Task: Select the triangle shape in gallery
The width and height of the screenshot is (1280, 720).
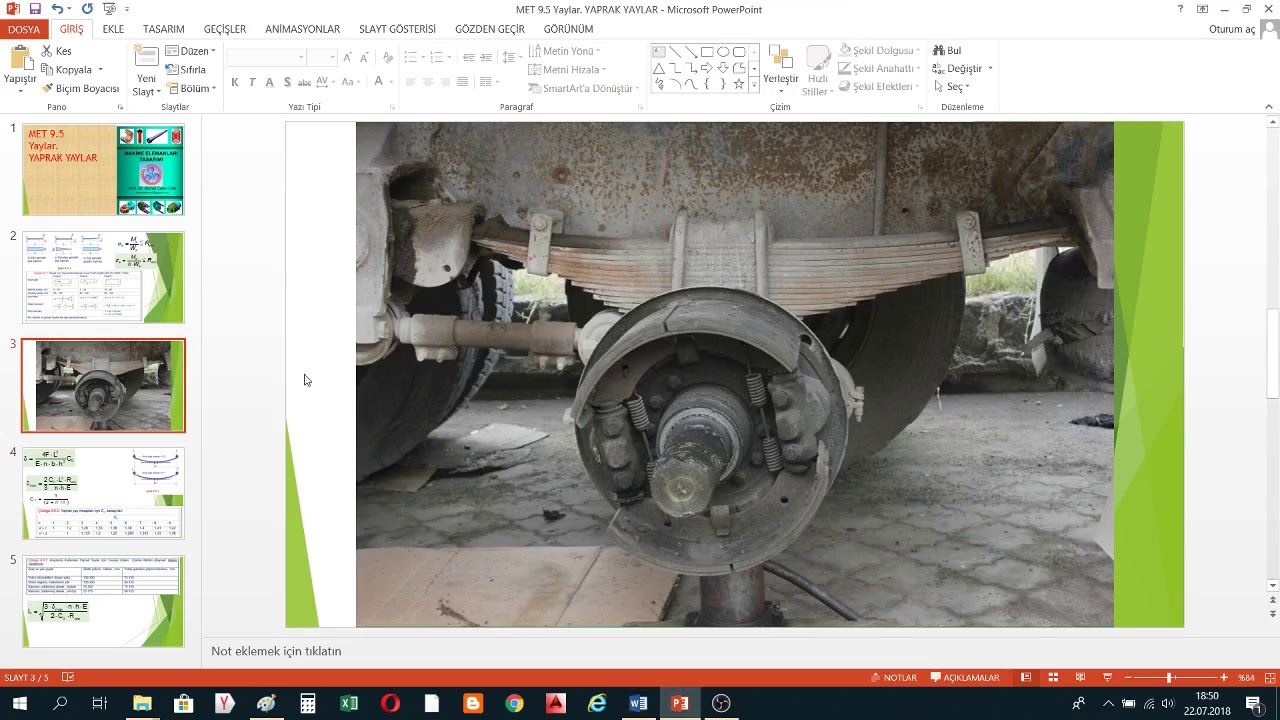Action: (659, 68)
